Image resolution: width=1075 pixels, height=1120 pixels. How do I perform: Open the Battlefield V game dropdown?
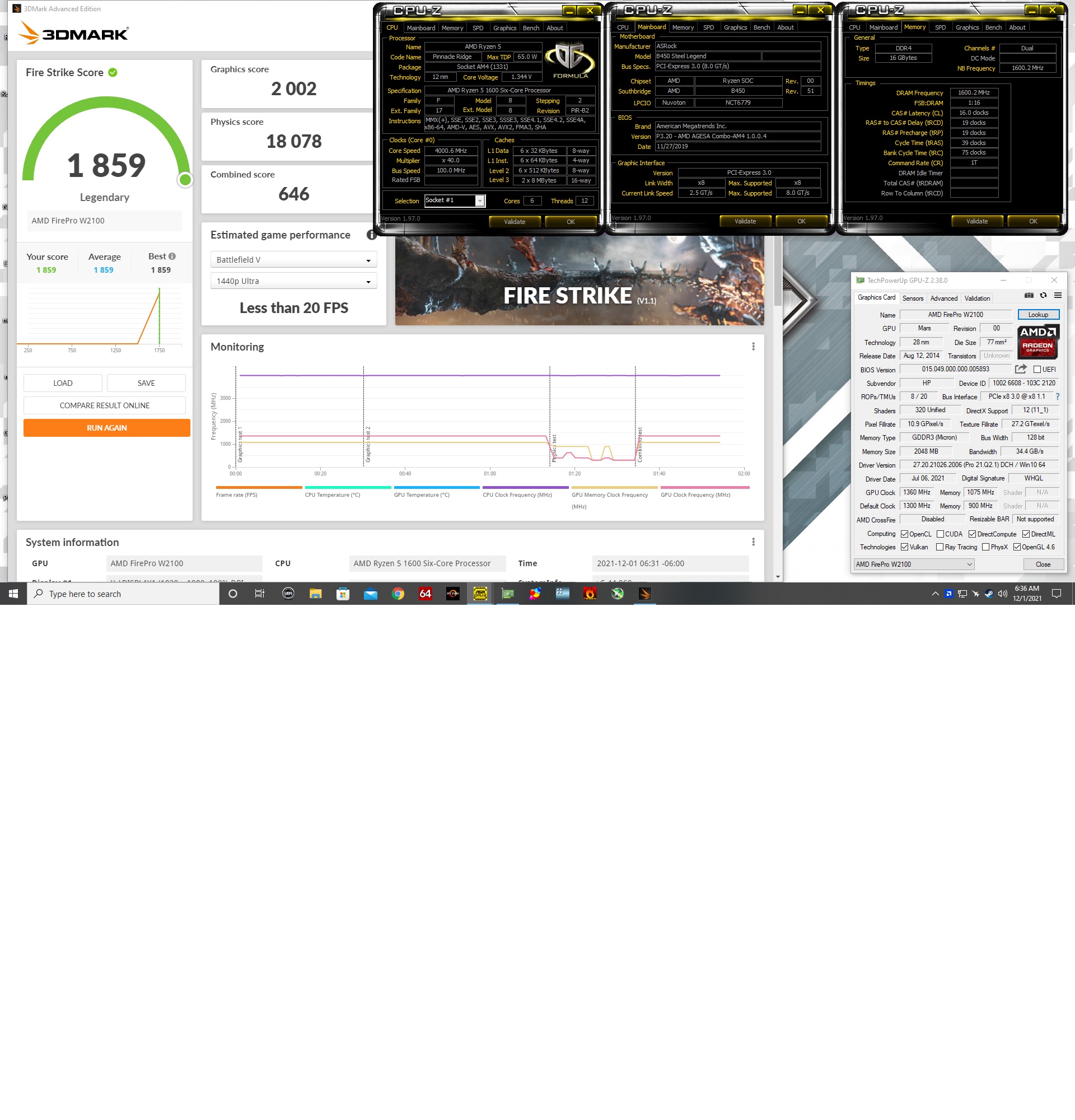click(x=293, y=259)
